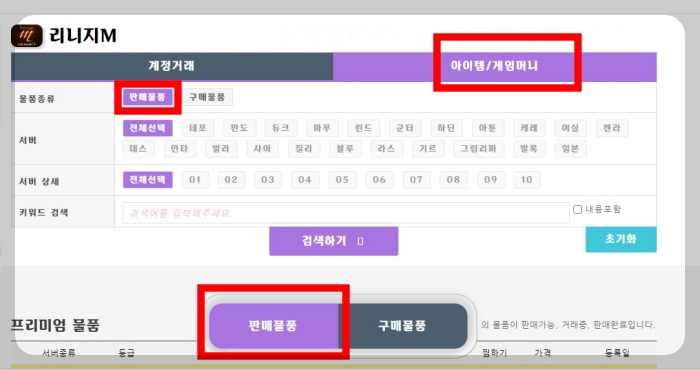Select the 일본 server
The width and height of the screenshot is (700, 370).
571,149
